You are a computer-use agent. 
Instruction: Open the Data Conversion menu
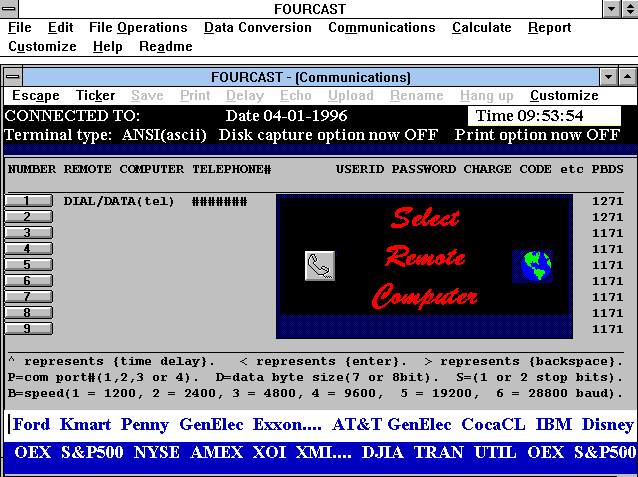(258, 27)
